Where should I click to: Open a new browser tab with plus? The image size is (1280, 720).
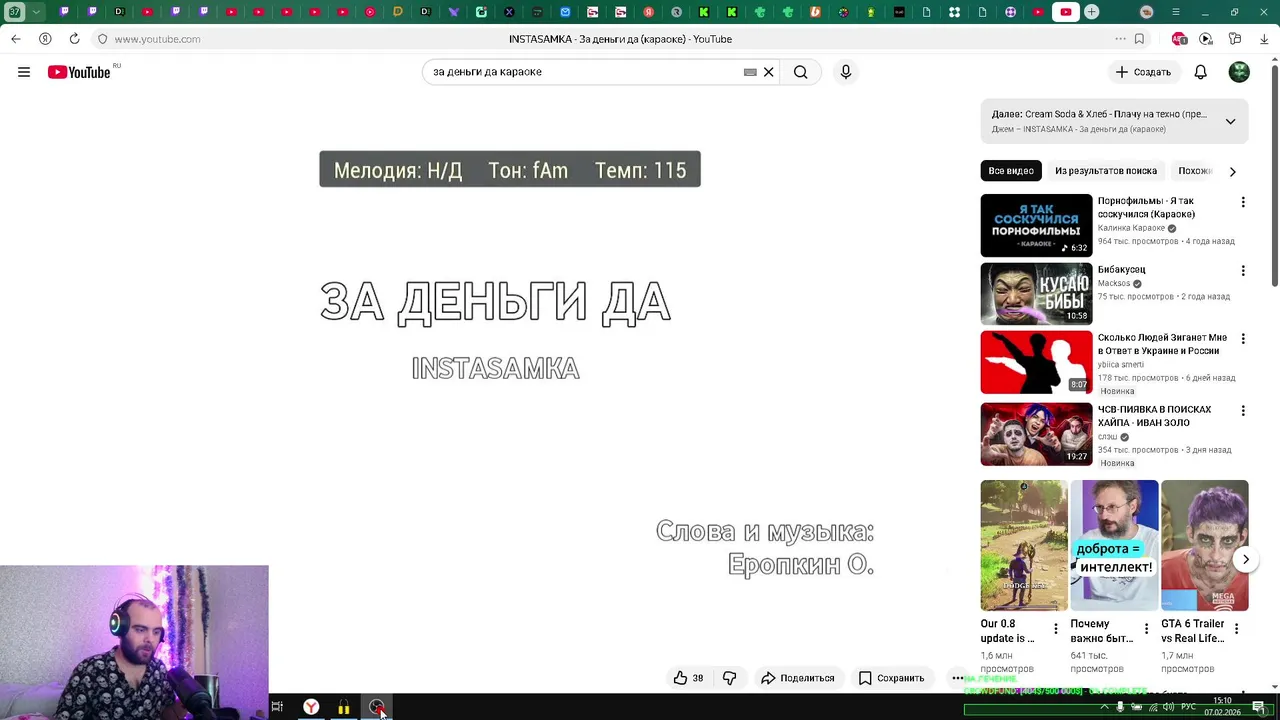click(1092, 12)
